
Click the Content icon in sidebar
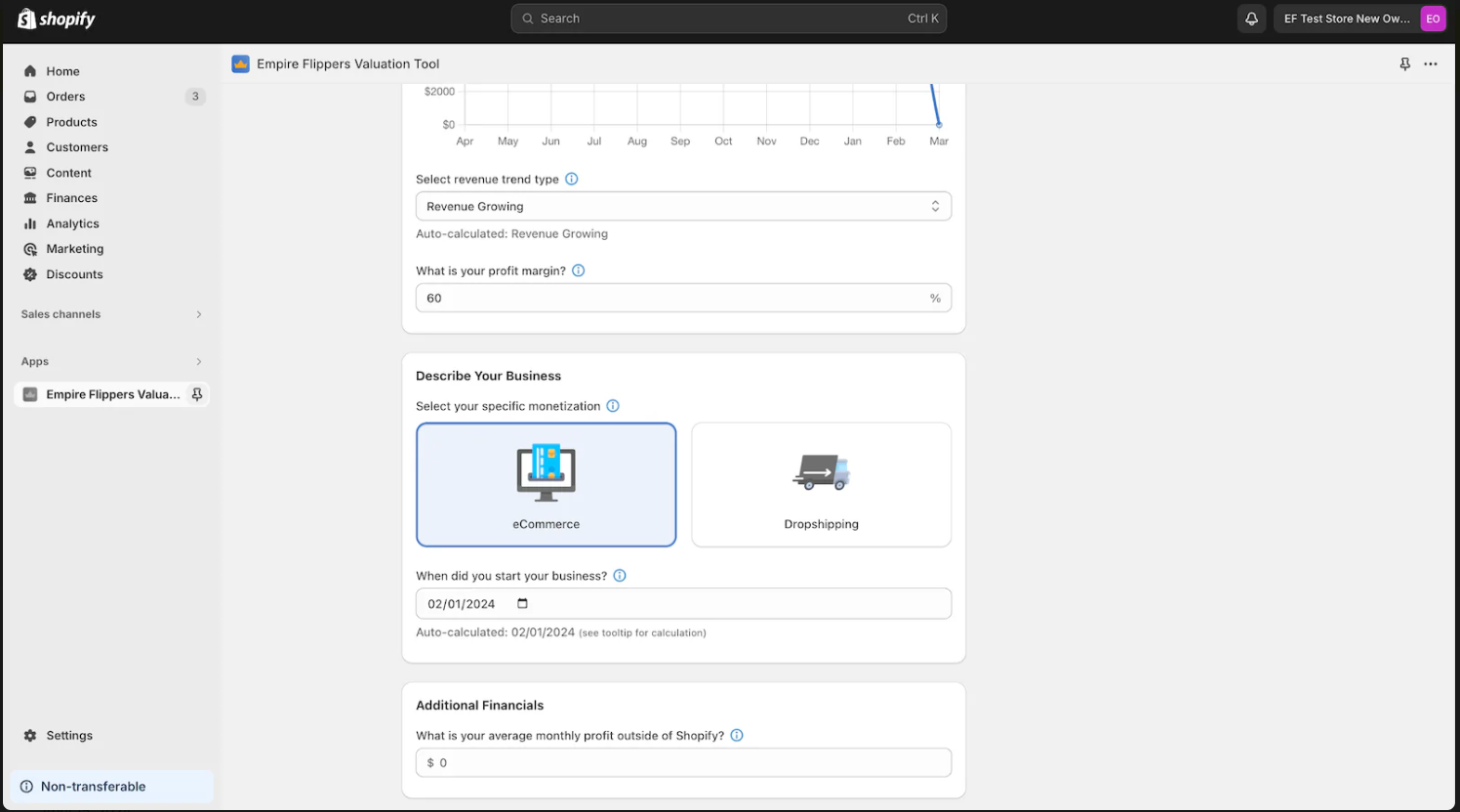pyautogui.click(x=30, y=173)
